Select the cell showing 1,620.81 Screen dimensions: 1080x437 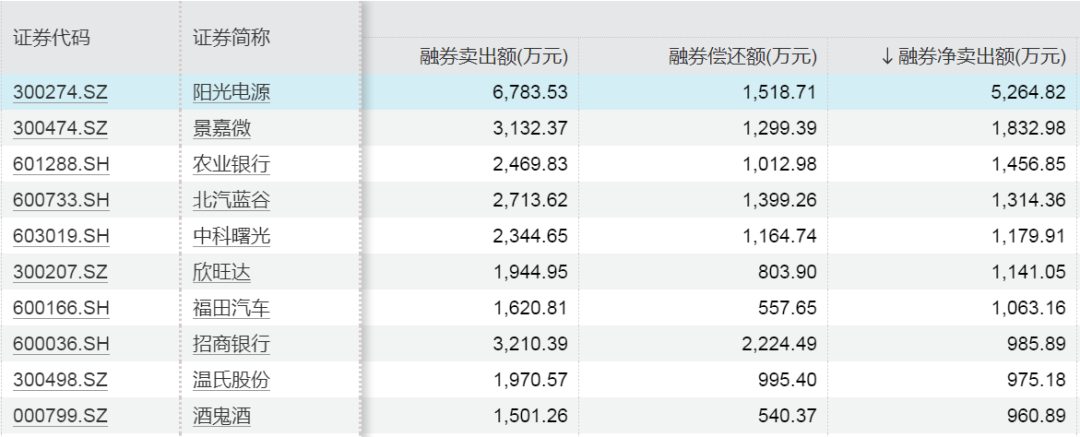pyautogui.click(x=471, y=308)
